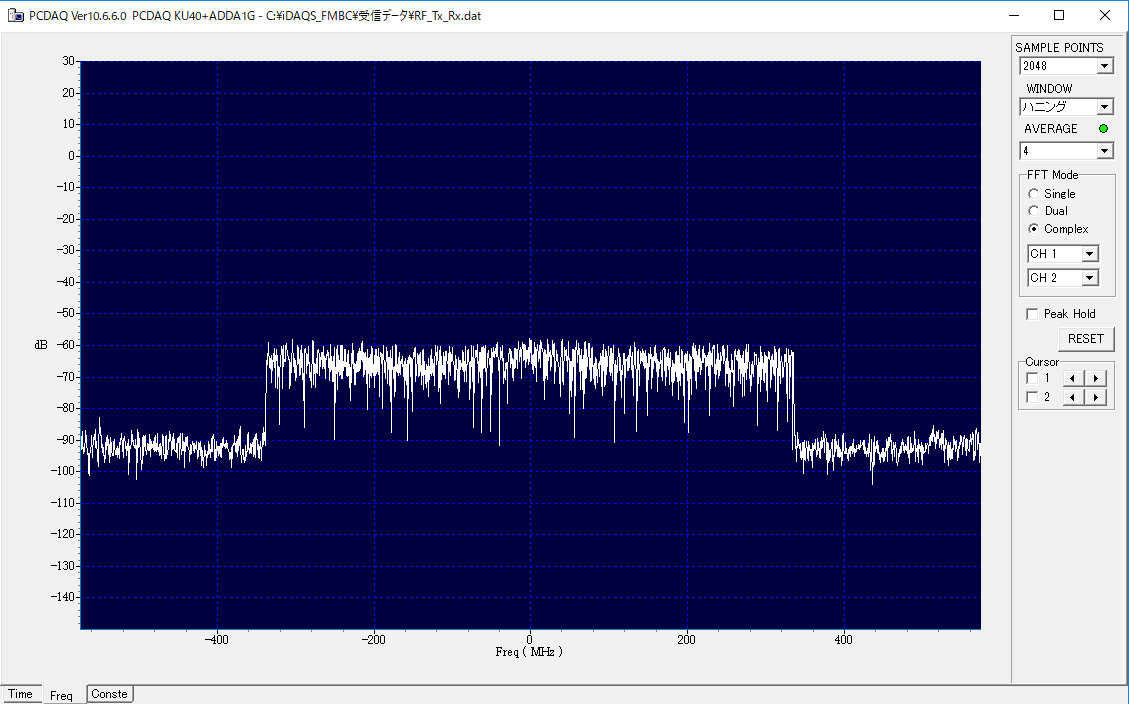The height and width of the screenshot is (704, 1129).
Task: Move Cursor 1 left with arrow button
Action: (x=1073, y=379)
